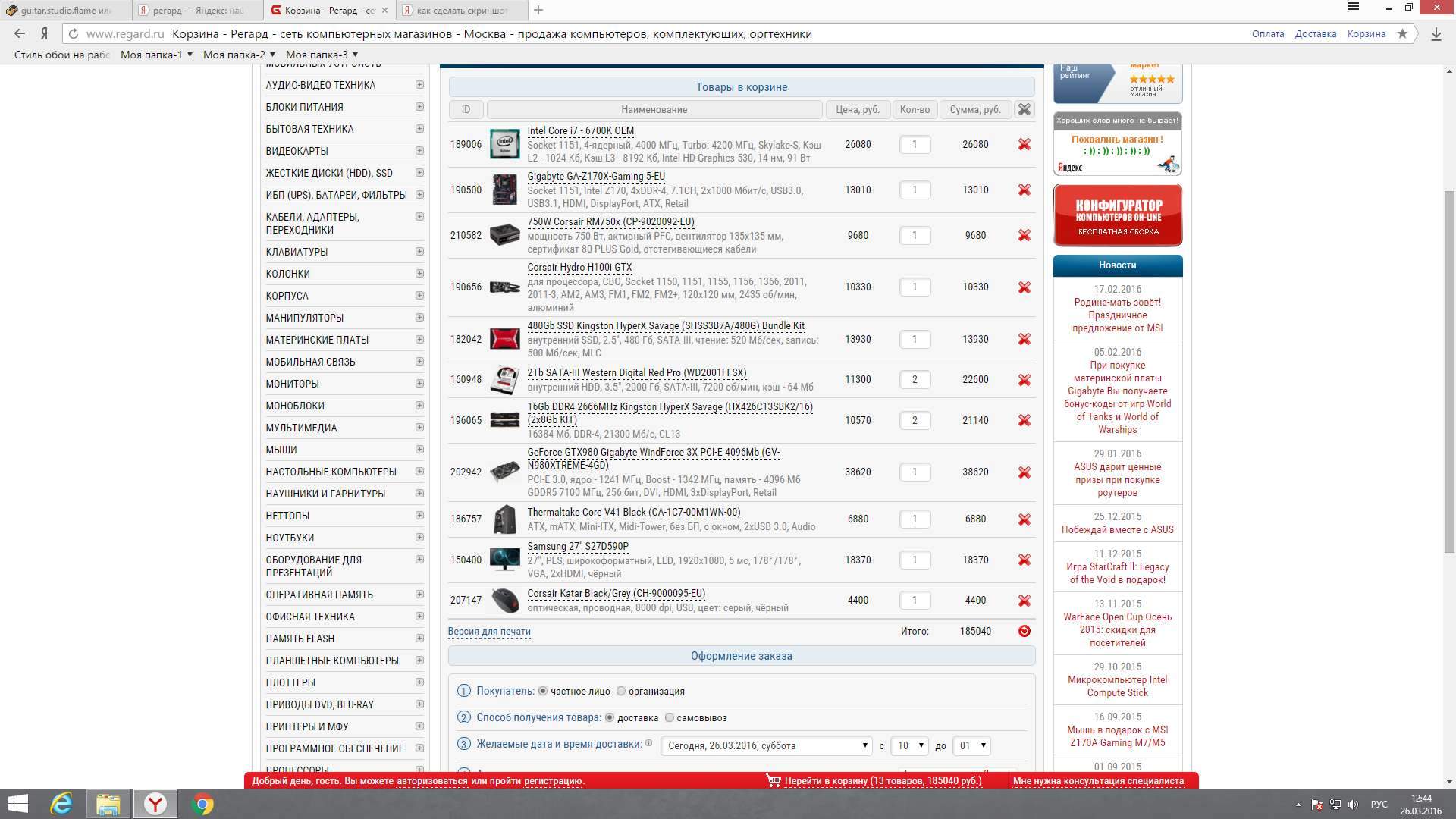Viewport: 1456px width, 819px height.
Task: Reload the page with the refresh icon
Action: (74, 33)
